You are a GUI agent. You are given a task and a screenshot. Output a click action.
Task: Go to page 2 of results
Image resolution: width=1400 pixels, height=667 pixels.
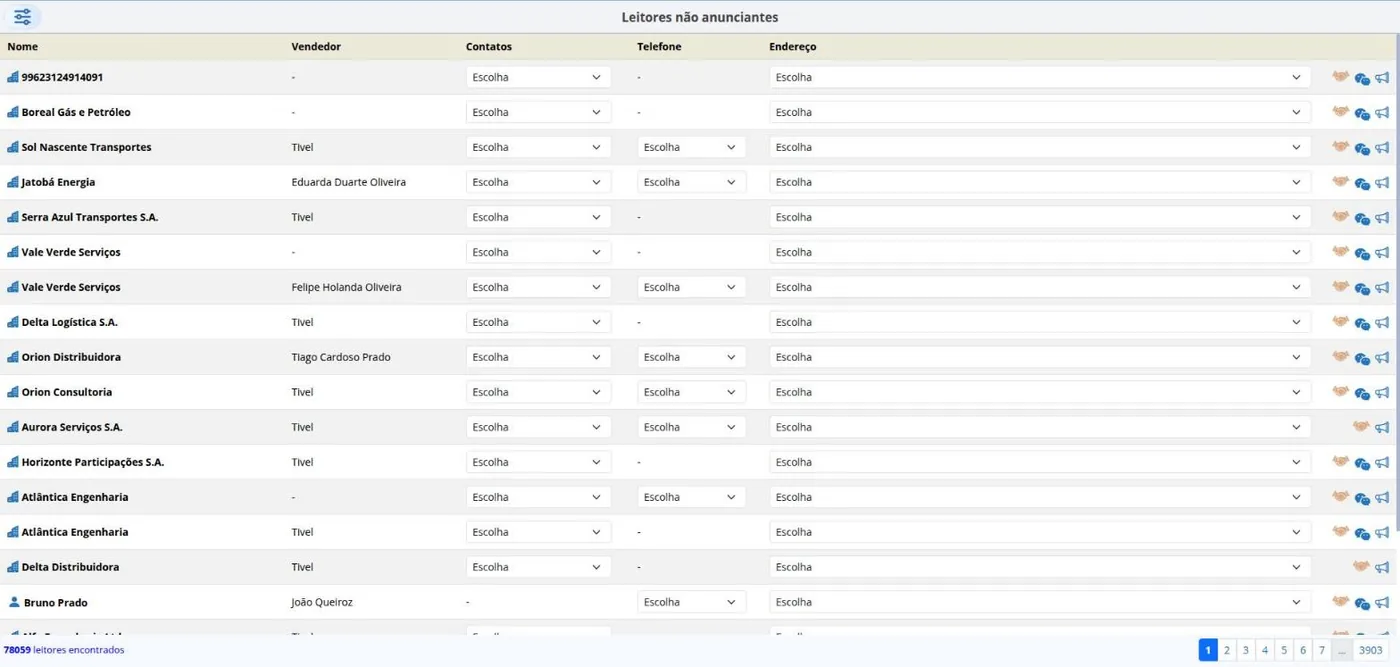click(1227, 650)
